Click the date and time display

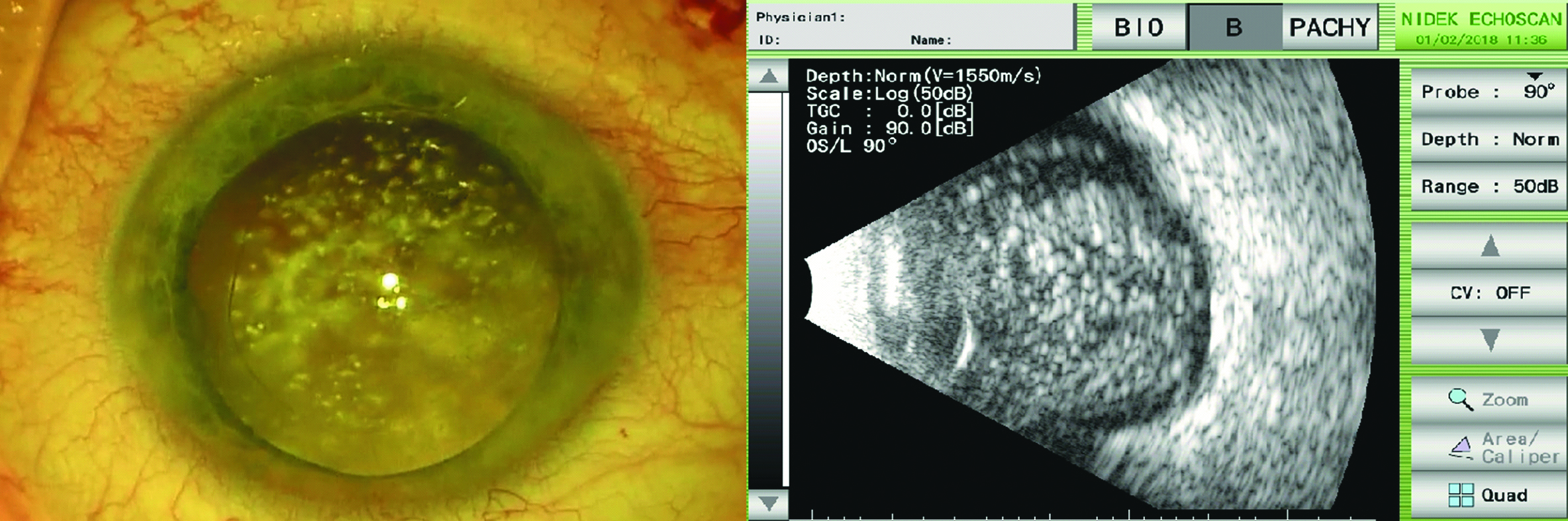click(1481, 40)
